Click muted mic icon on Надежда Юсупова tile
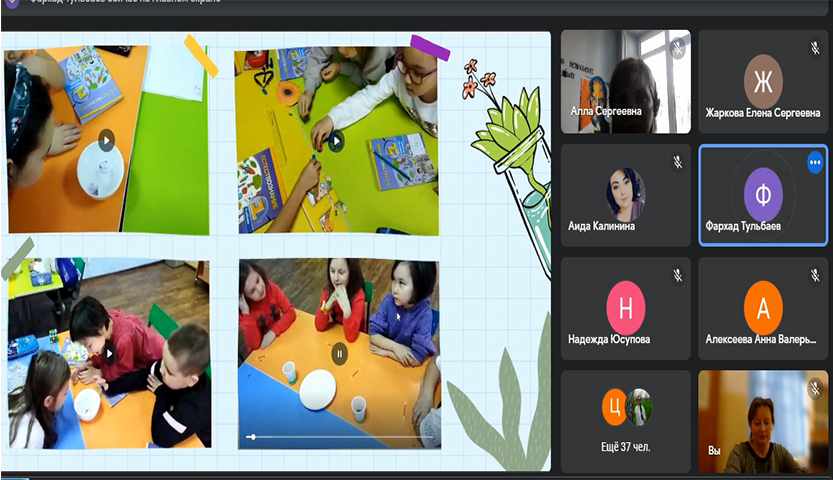 [677, 274]
